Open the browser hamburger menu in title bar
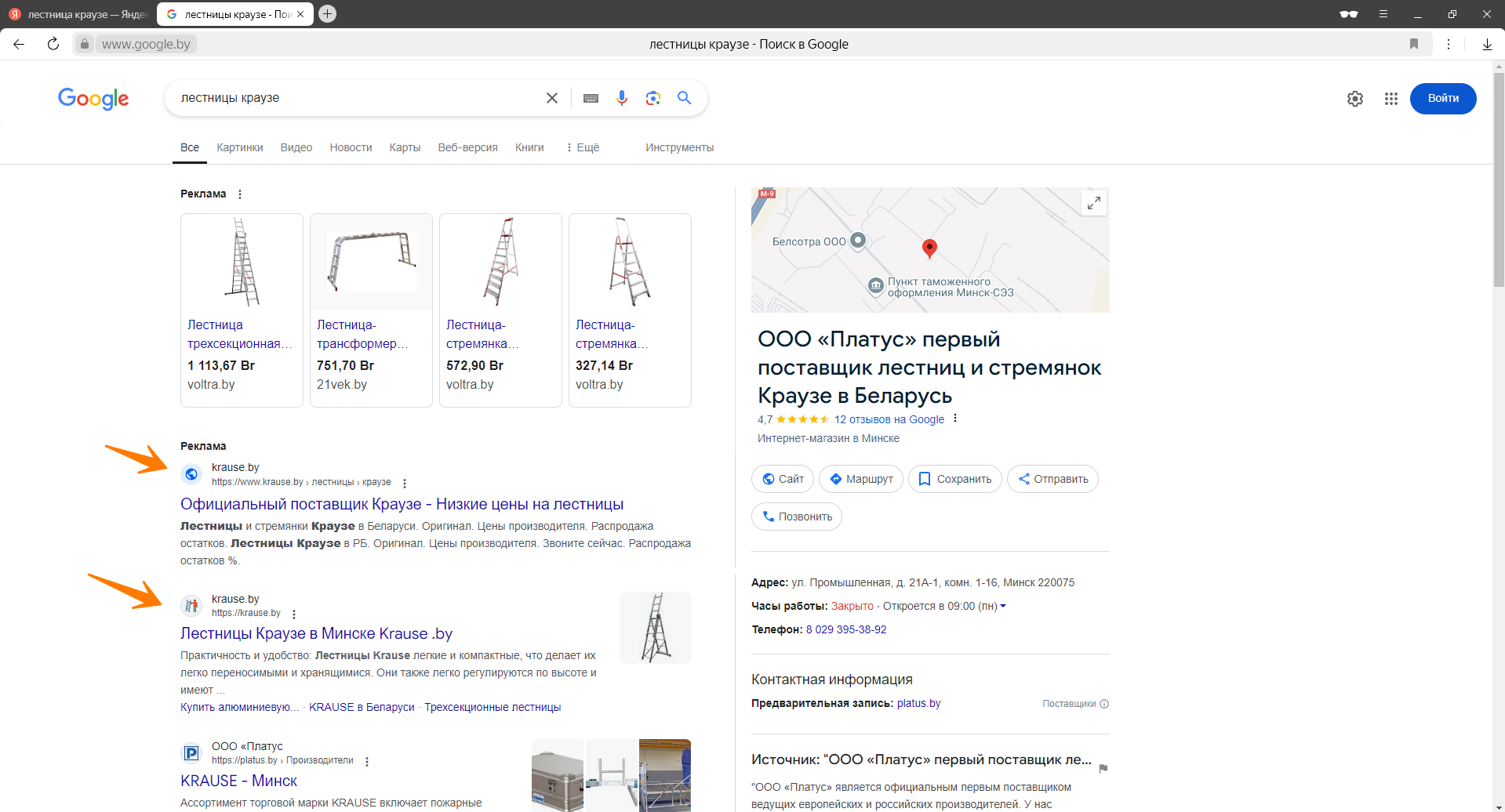Screen dimensions: 1505x812 click(1383, 14)
